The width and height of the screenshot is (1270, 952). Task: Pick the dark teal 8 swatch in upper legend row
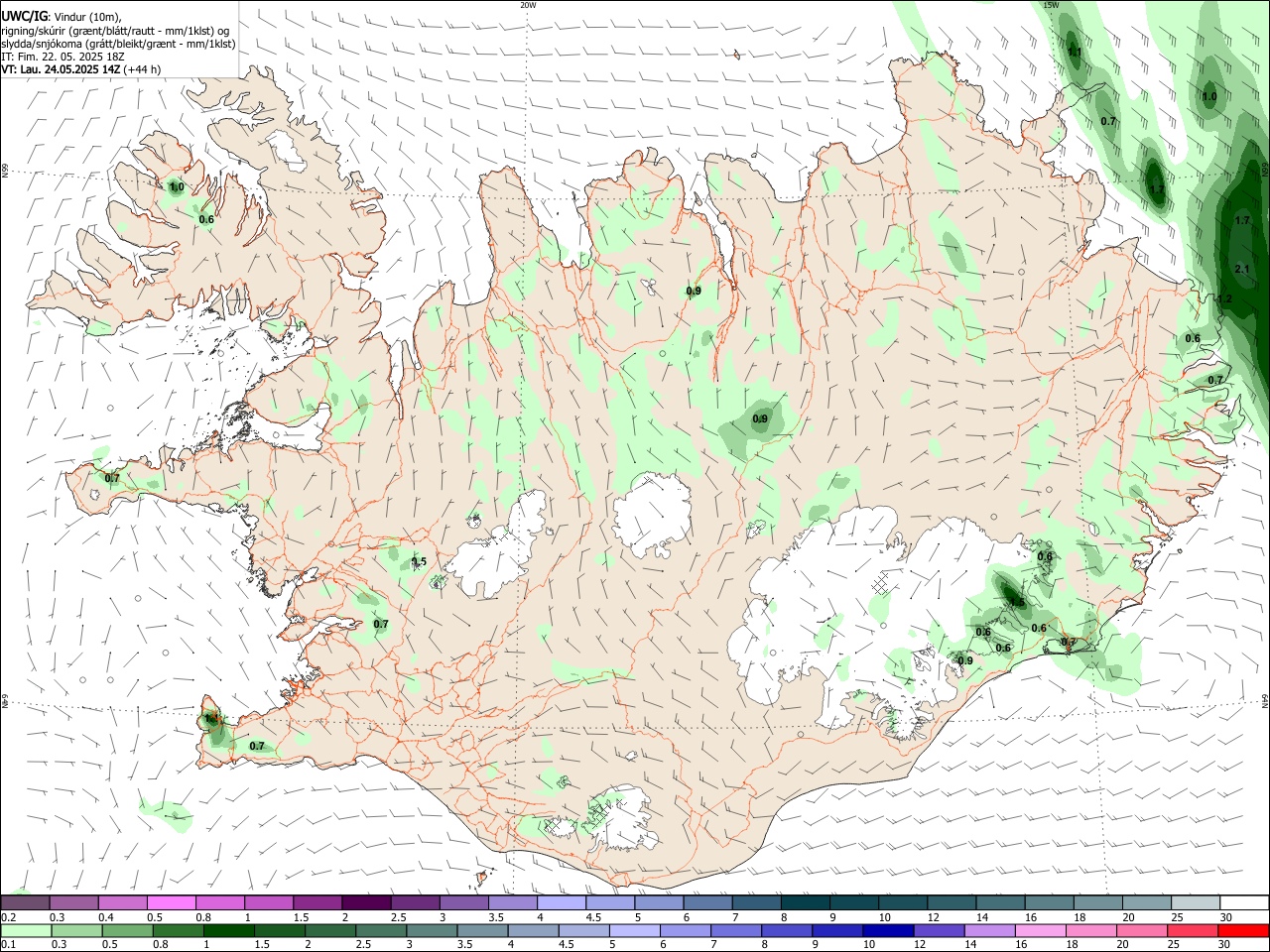[806, 902]
